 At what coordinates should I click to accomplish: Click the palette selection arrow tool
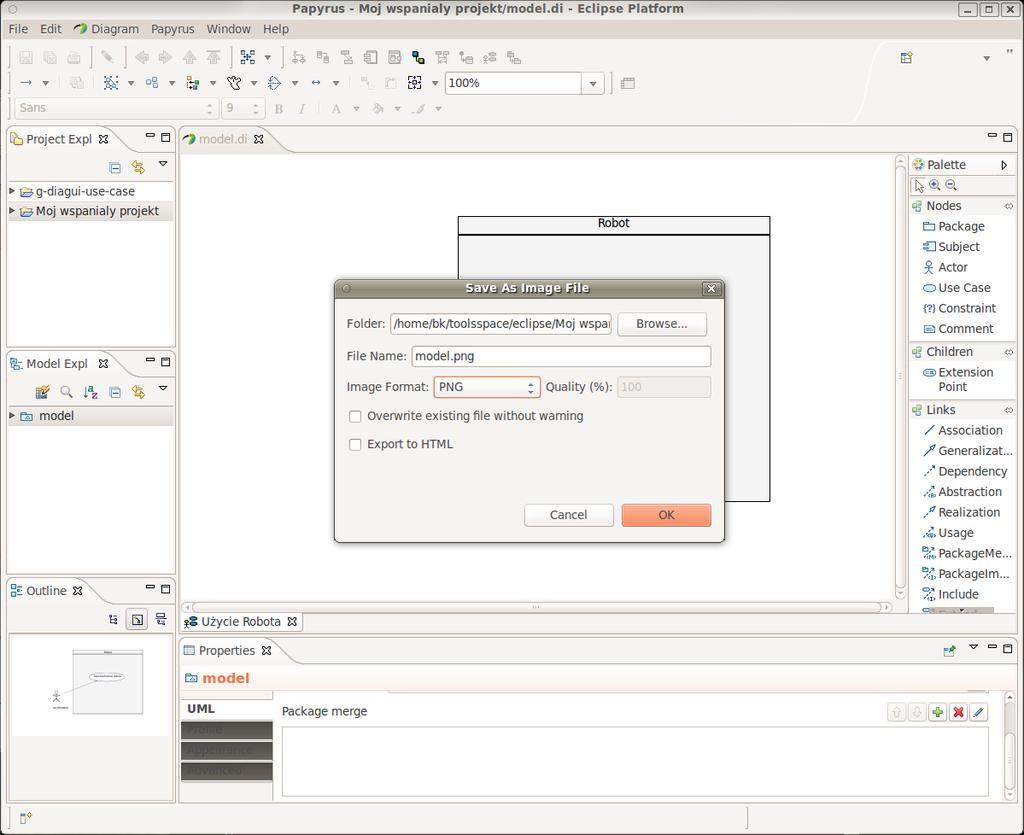tap(919, 185)
